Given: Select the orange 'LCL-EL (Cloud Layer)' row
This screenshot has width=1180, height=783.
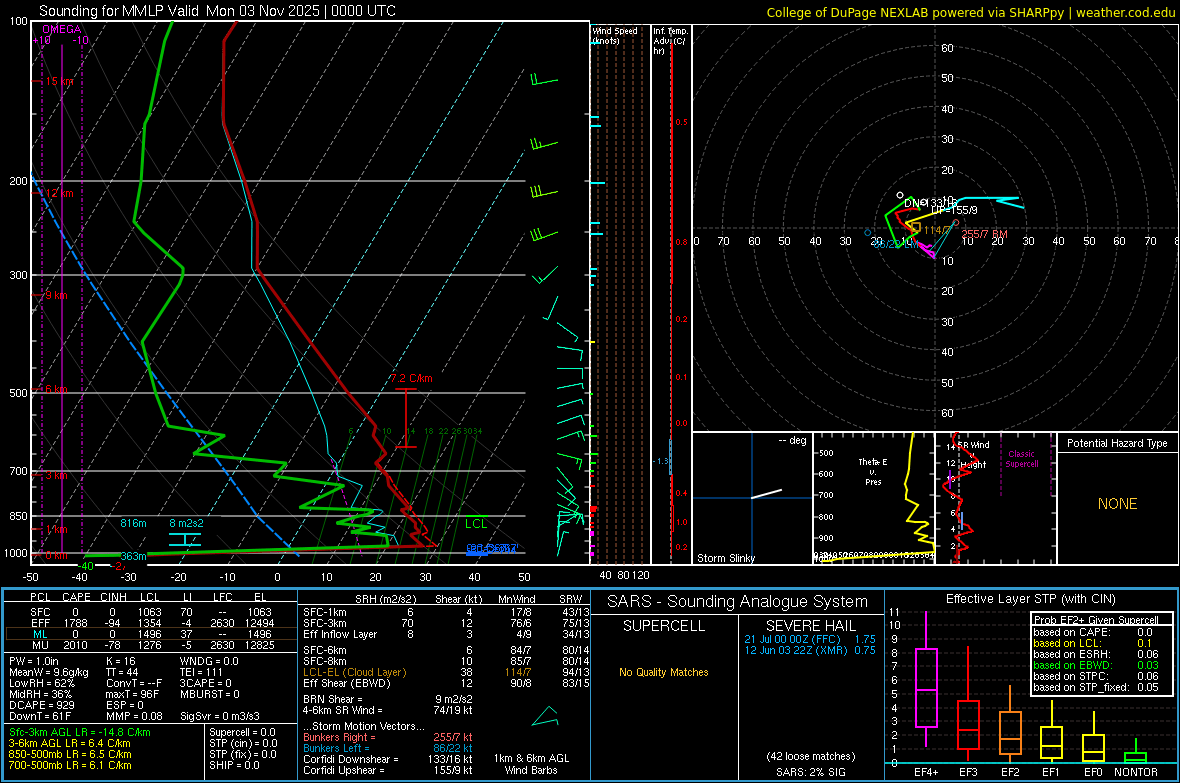Looking at the screenshot, I should [x=444, y=672].
